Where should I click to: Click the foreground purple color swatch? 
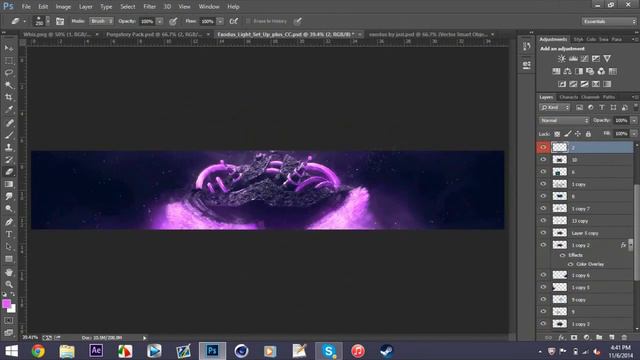coord(6,304)
